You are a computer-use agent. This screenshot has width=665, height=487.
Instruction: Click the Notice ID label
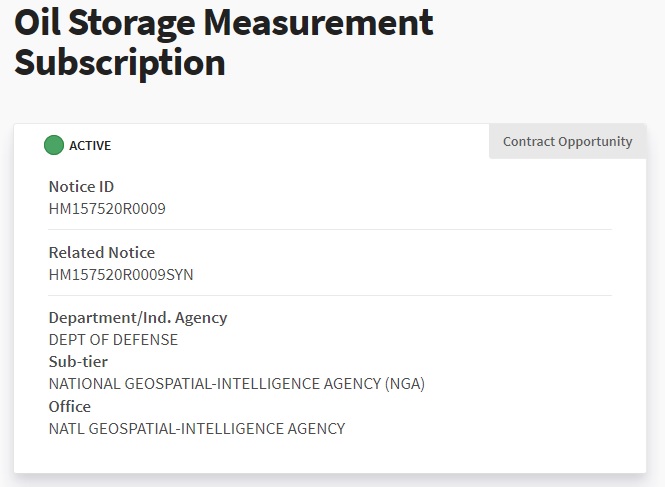point(81,186)
